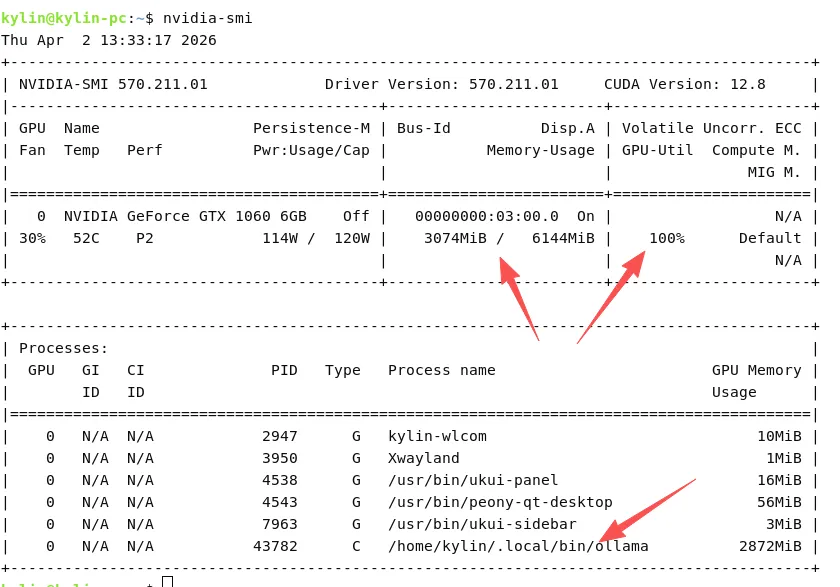Viewport: 840px width, 587px height.
Task: Click power usage value 114W
Action: pyautogui.click(x=280, y=238)
